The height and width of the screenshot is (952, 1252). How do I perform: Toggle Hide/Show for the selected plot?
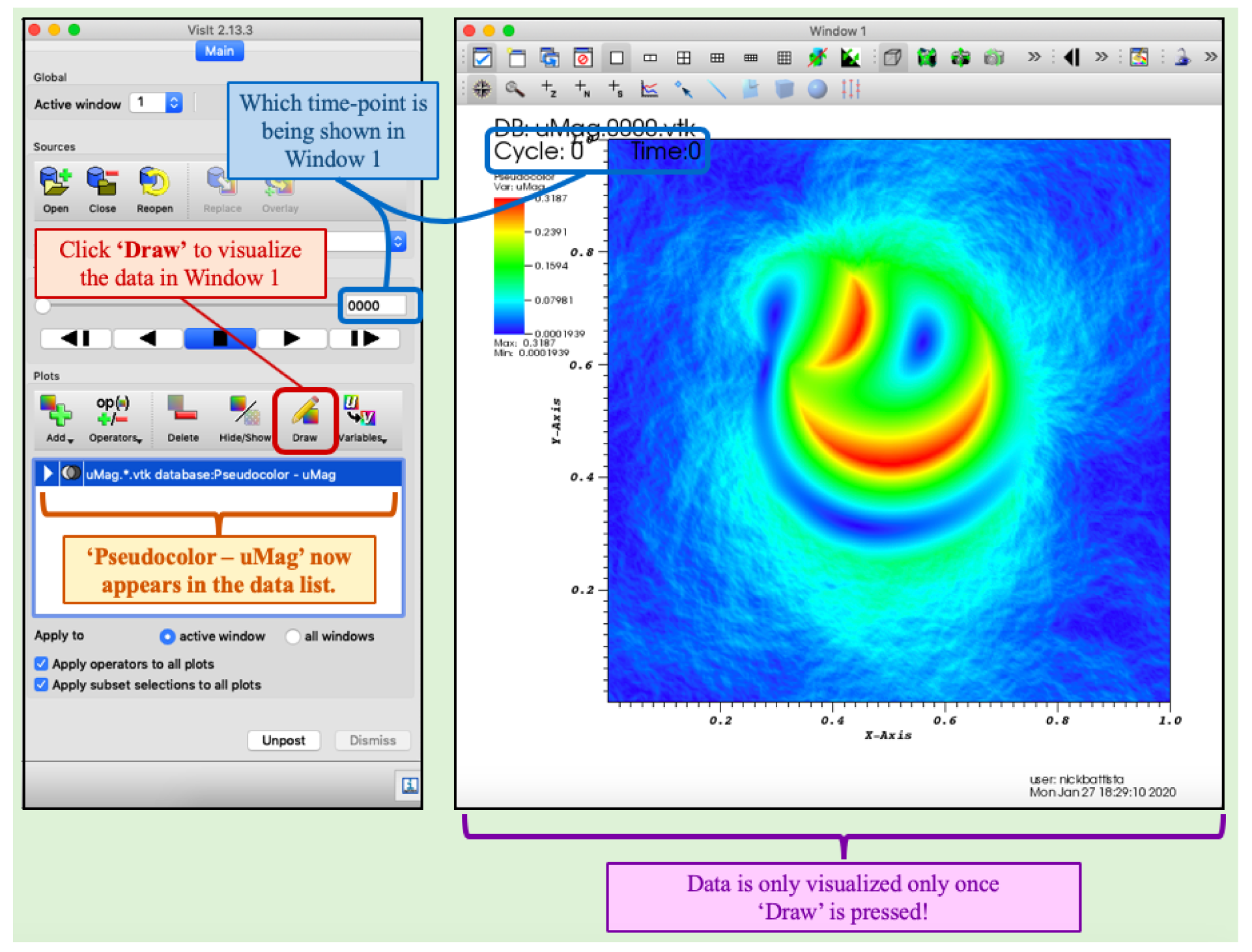pos(244,419)
